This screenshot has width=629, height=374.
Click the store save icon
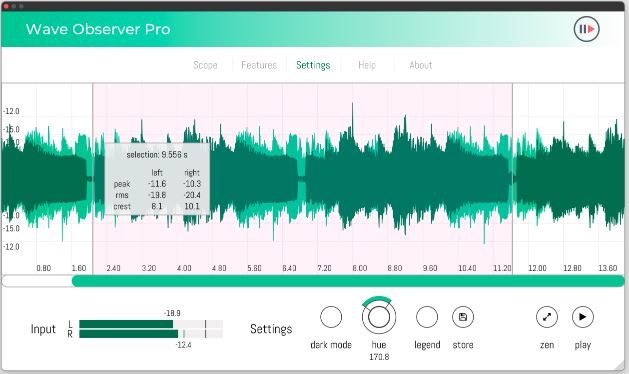coord(463,317)
